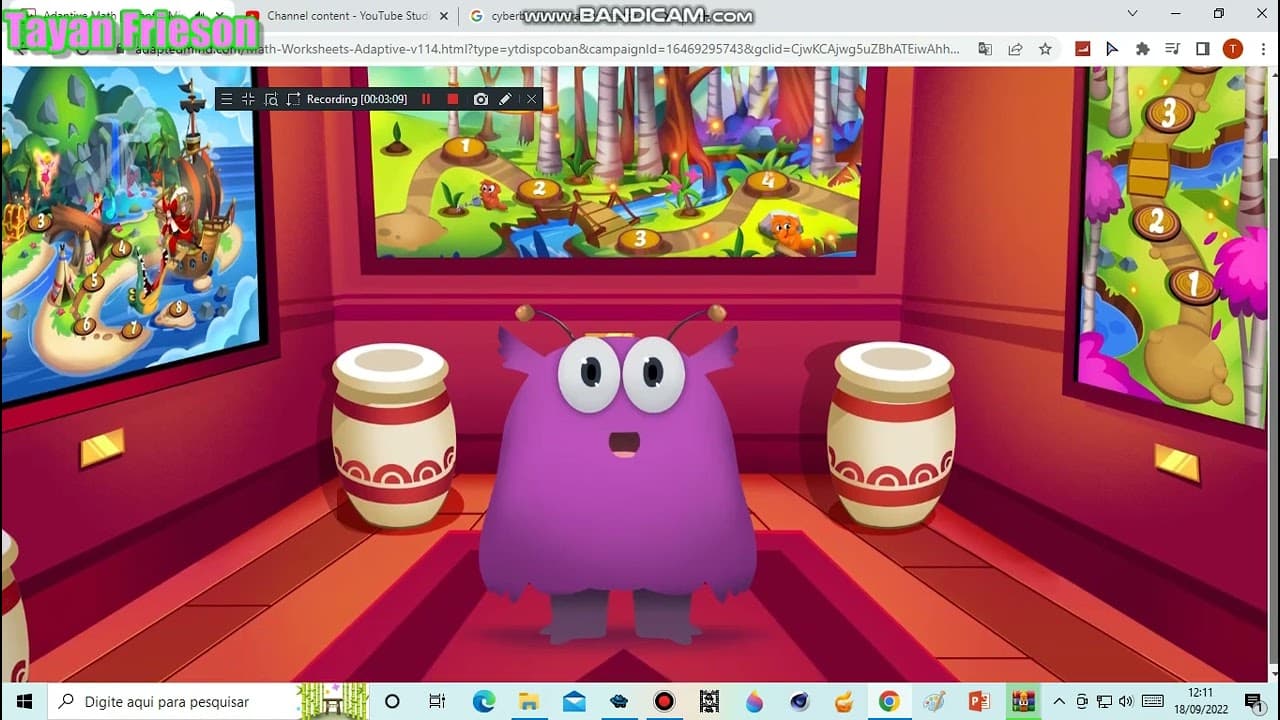Stop the Bandicam recording

click(x=452, y=99)
